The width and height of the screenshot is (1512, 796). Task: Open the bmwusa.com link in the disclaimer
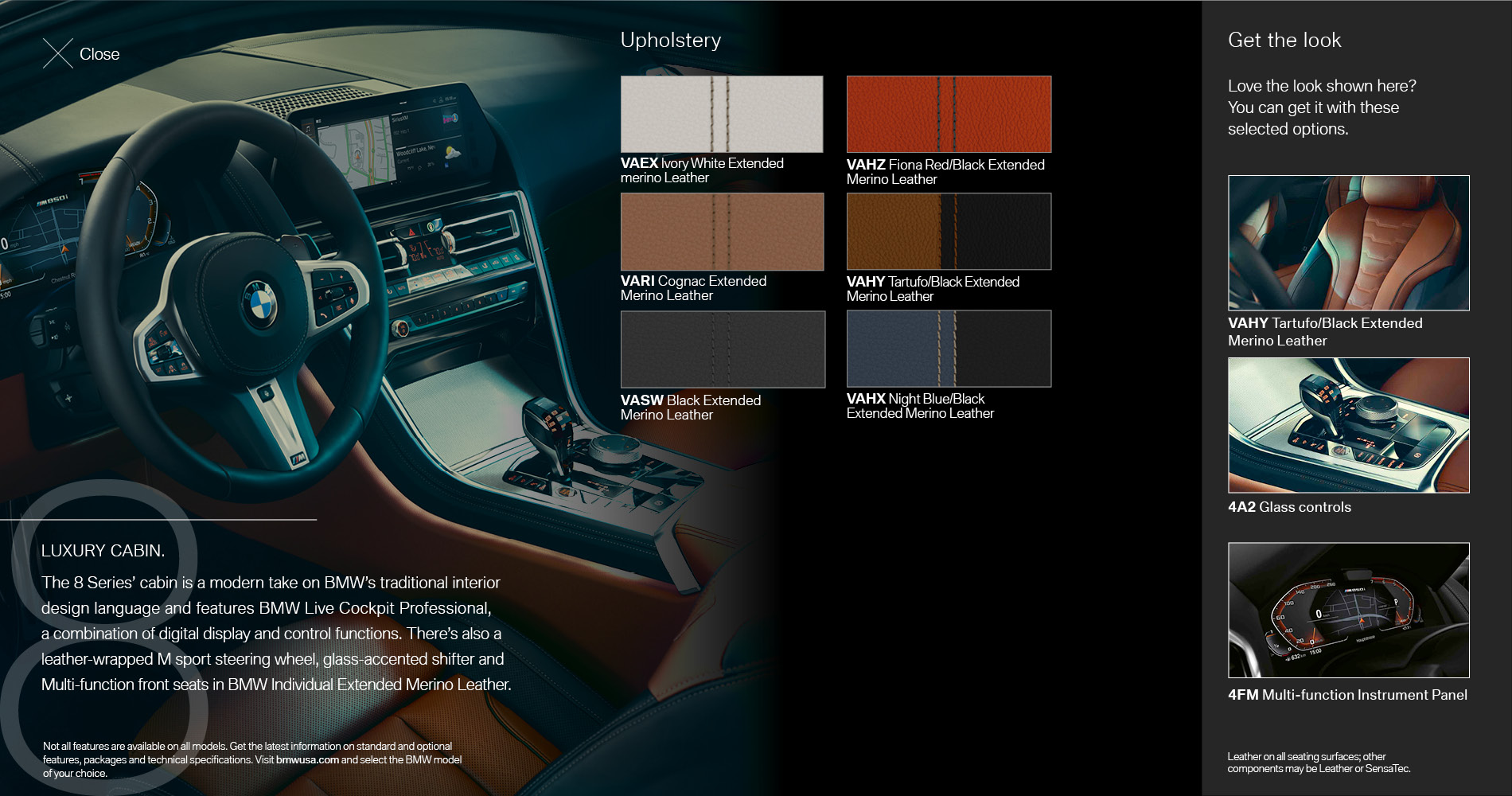[307, 759]
